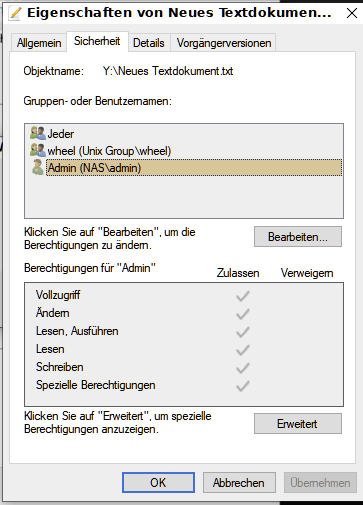Click the Spezielle Berechtigungen permission row
Viewport: 363px width, 505px height.
click(184, 385)
